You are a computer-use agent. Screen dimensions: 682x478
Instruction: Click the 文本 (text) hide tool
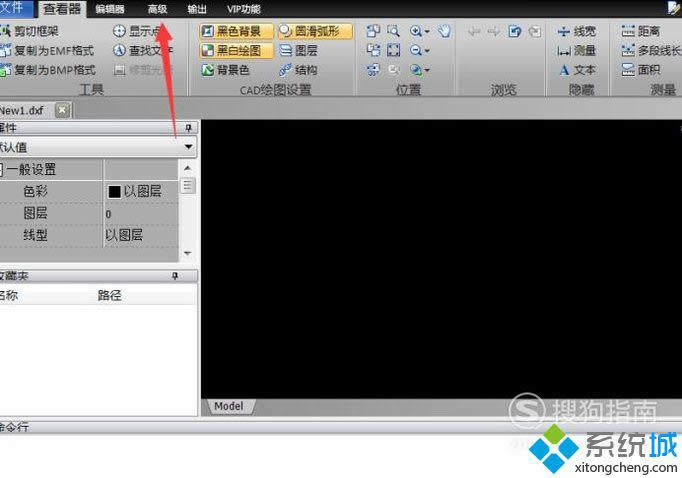click(x=577, y=70)
